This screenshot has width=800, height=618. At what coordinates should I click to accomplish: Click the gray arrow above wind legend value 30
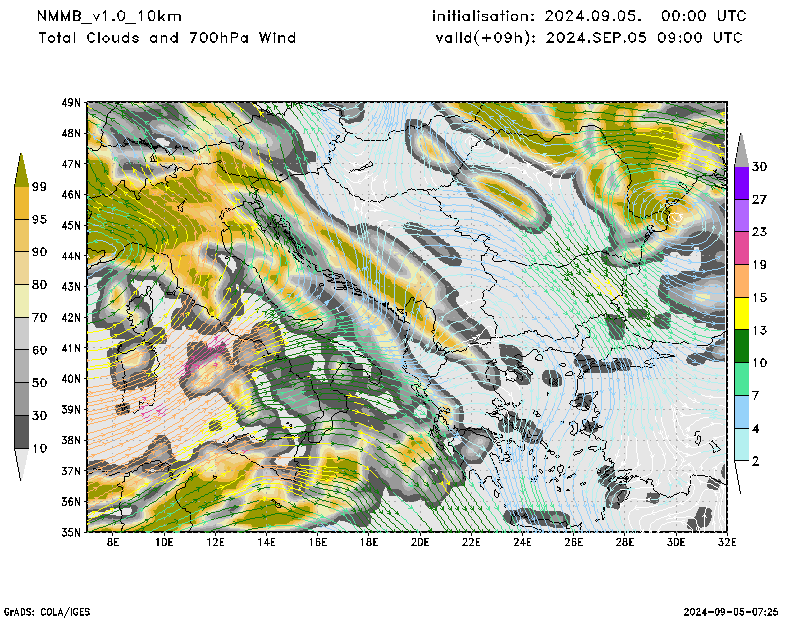click(x=741, y=150)
